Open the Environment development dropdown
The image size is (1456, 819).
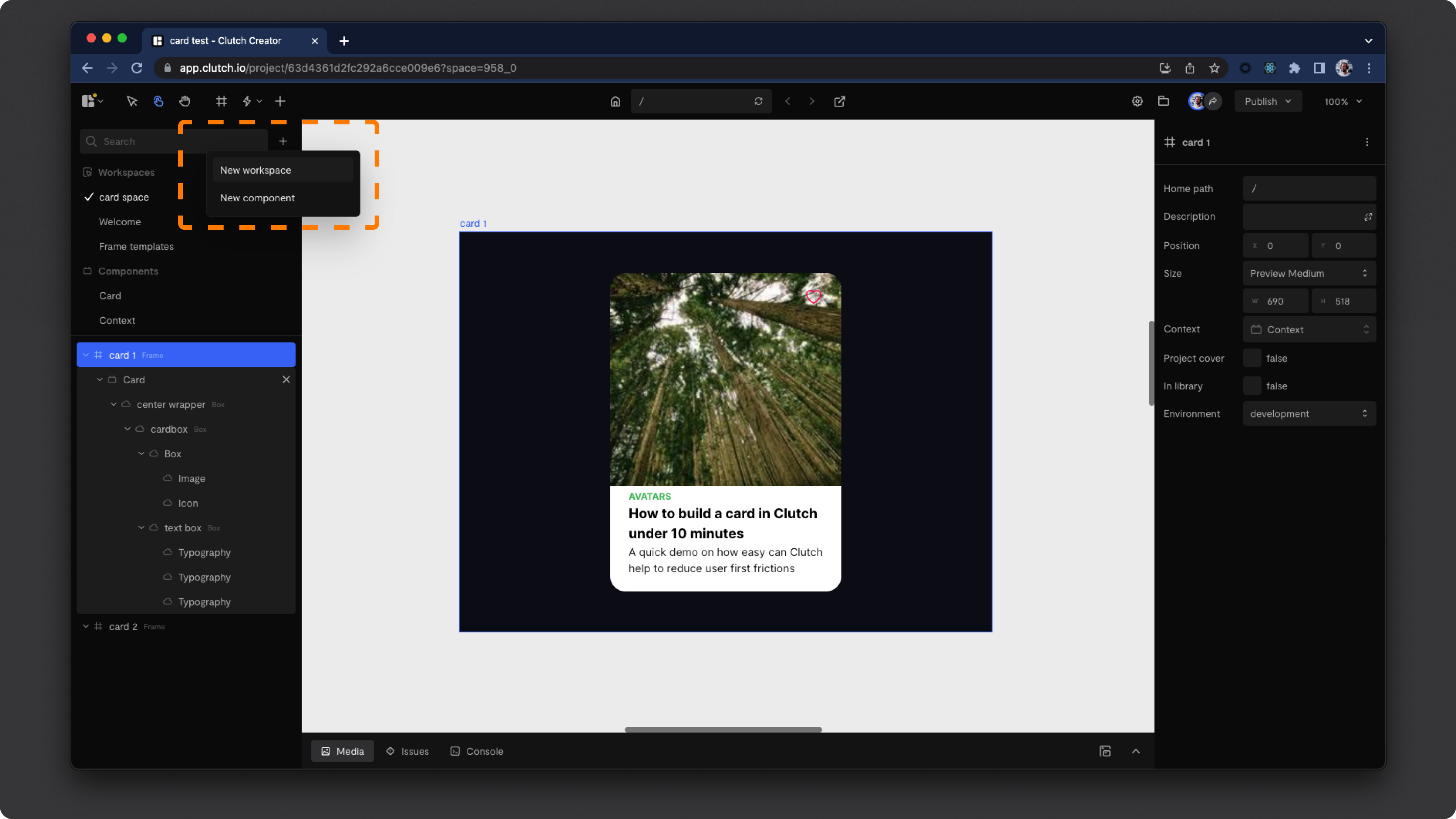point(1309,414)
